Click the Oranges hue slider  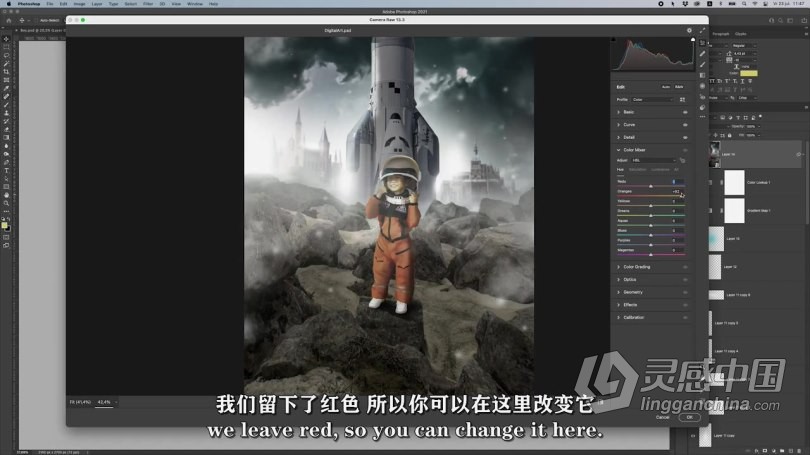[x=651, y=196]
